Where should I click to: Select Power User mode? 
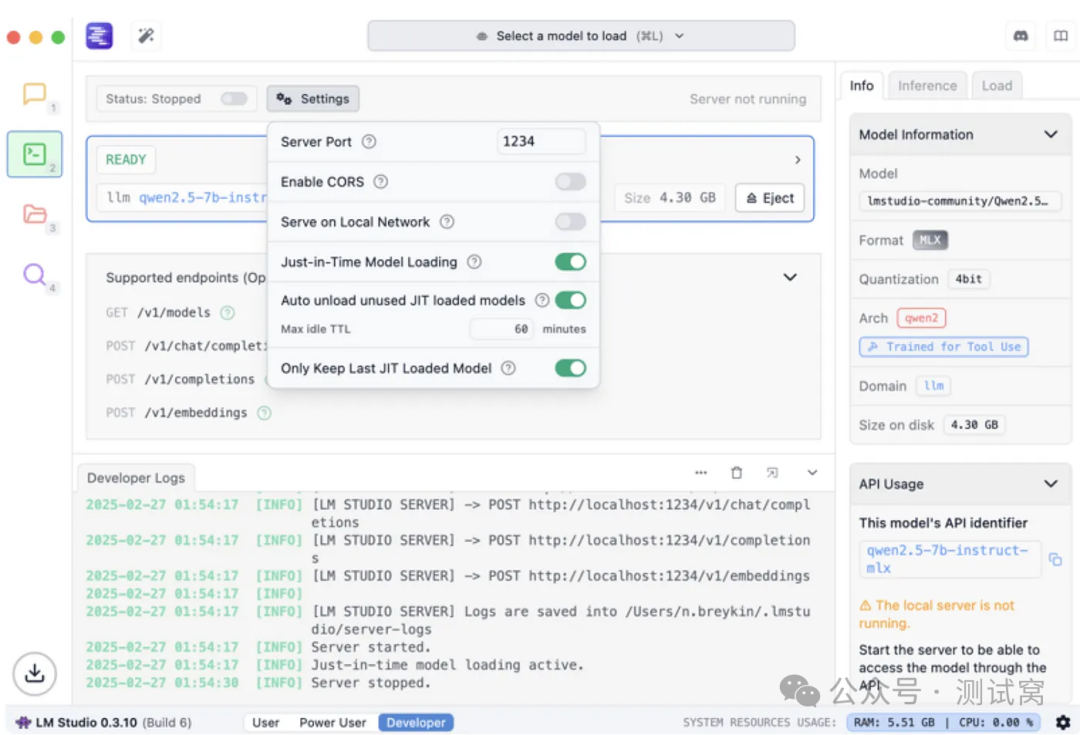pos(333,723)
